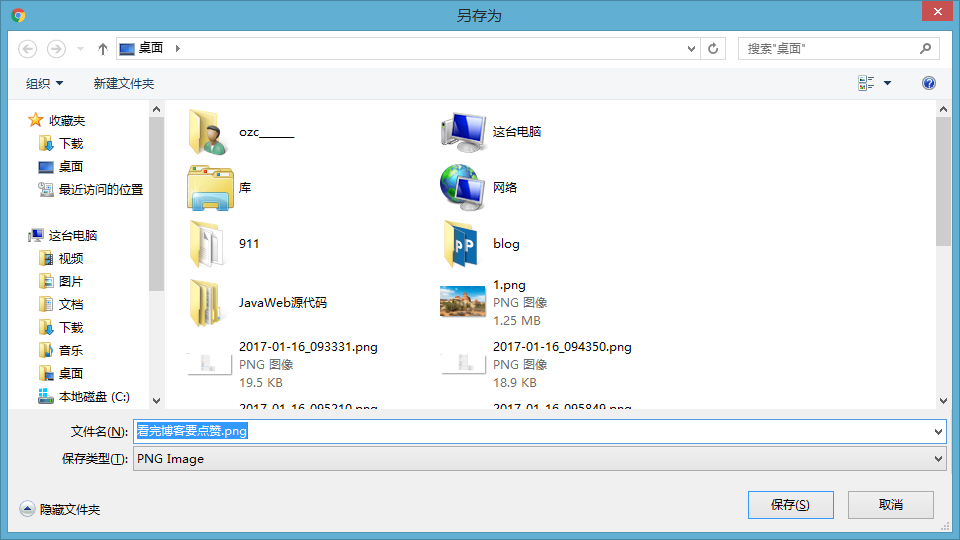This screenshot has width=960, height=540.
Task: Open 文档 folder in sidebar
Action: click(x=61, y=304)
